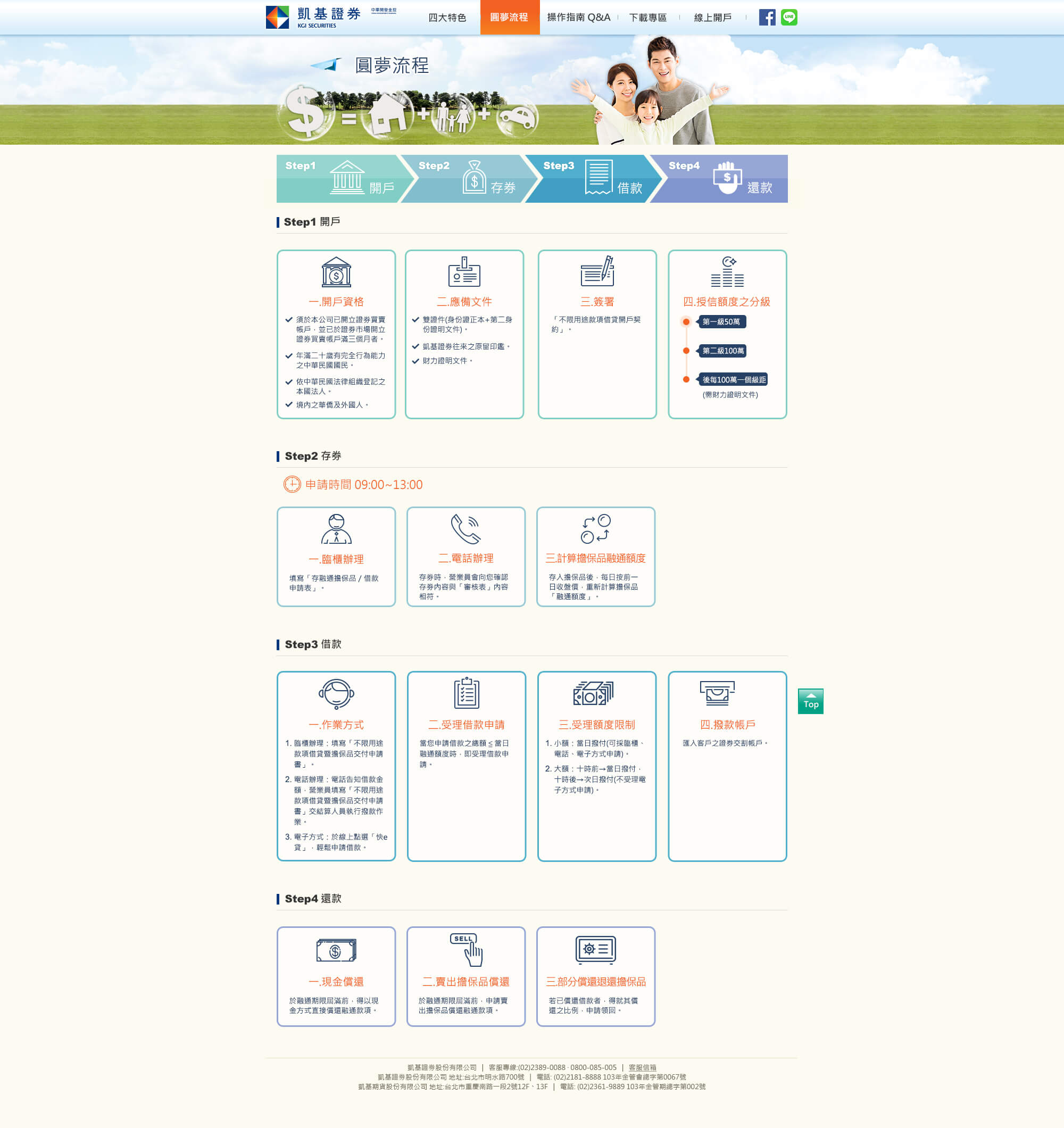The width and height of the screenshot is (1064, 1128).
Task: Click the ID badge icon above 應備文件
Action: [464, 271]
